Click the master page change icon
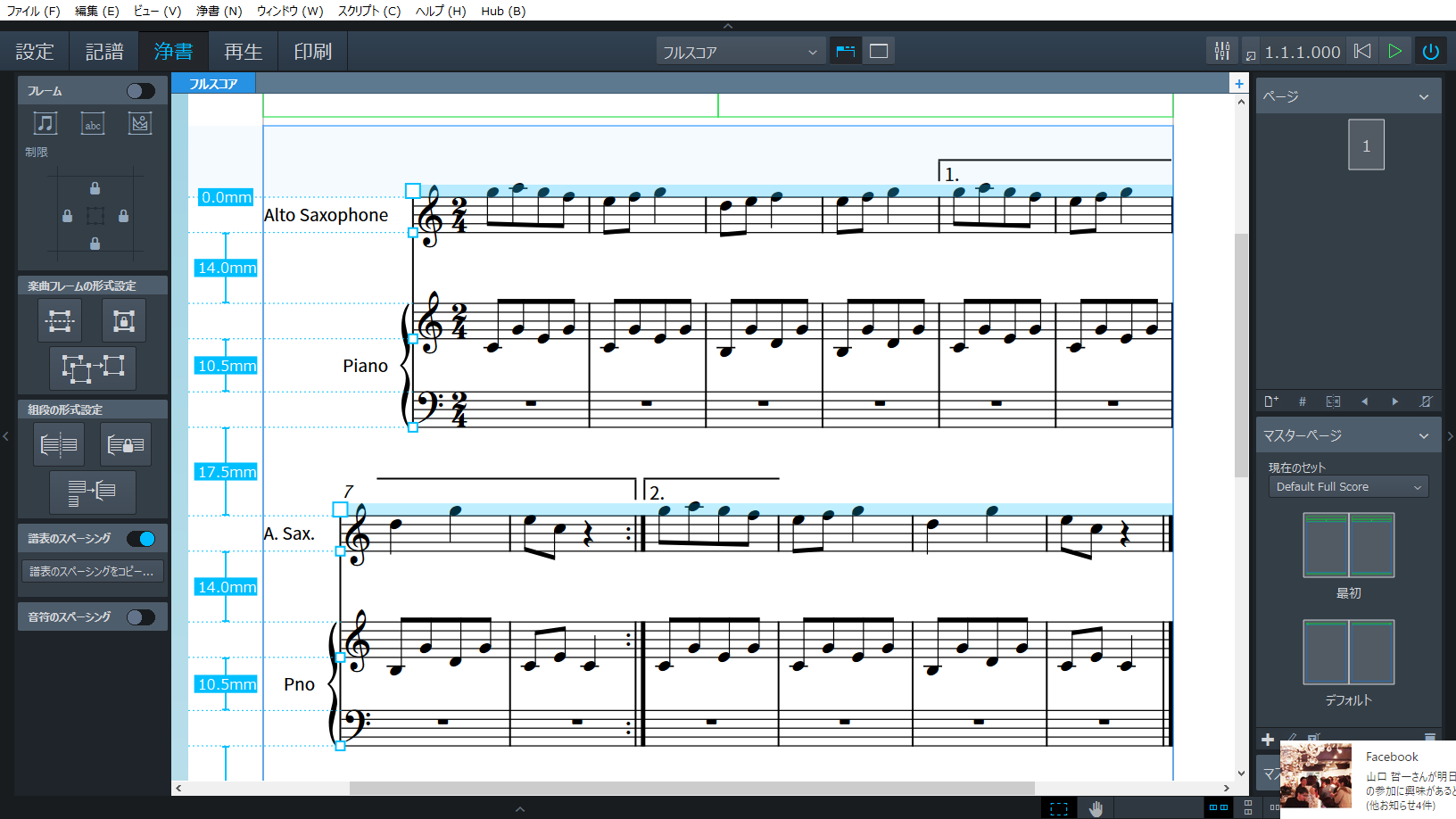 coord(1333,401)
